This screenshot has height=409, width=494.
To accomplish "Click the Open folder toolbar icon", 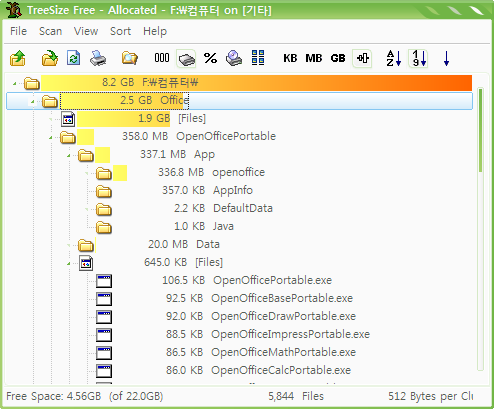I will click(x=49, y=58).
